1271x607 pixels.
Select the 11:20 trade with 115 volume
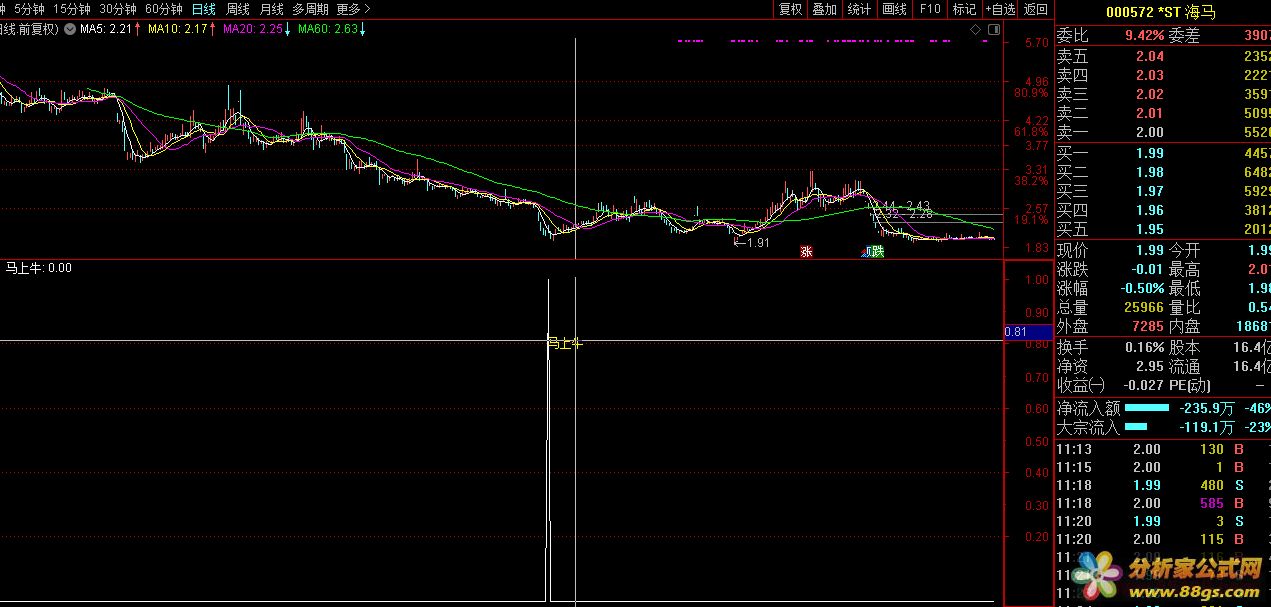1163,539
